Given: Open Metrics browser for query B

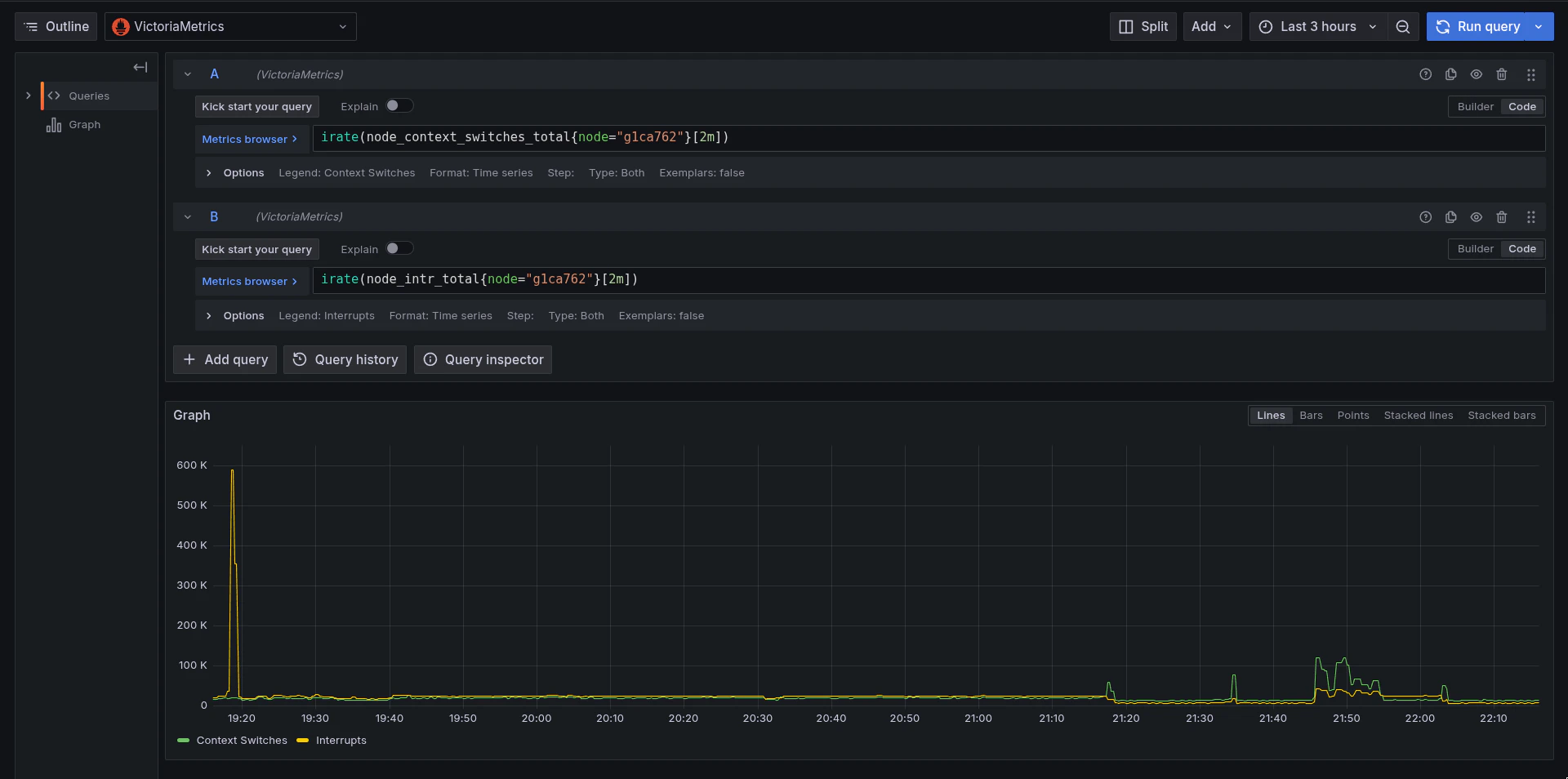Looking at the screenshot, I should 250,281.
